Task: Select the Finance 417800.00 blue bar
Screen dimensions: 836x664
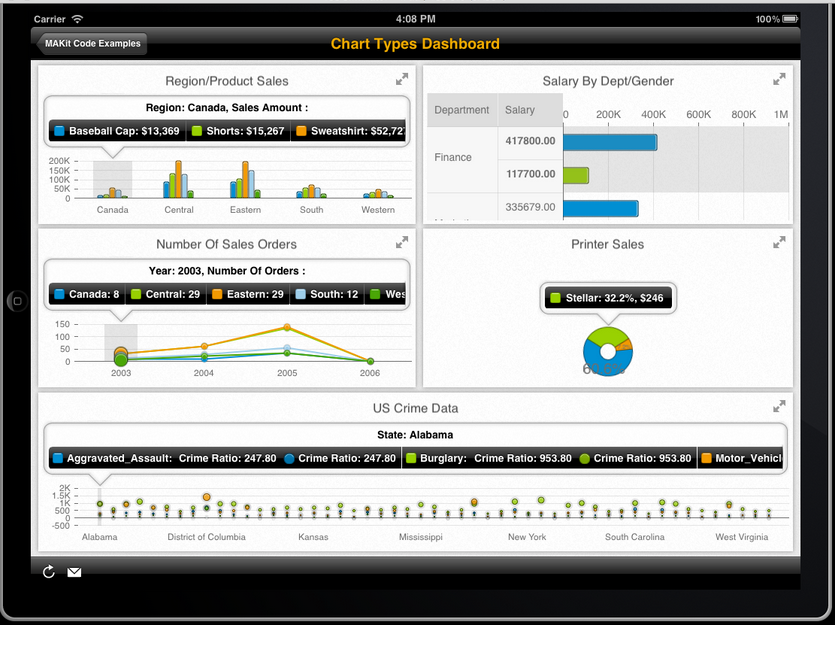Action: [609, 142]
